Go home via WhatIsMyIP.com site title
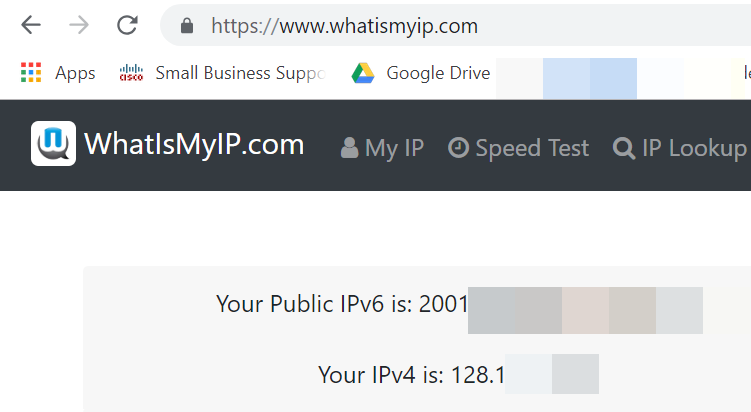Screen dimensions: 751x412 tap(194, 144)
